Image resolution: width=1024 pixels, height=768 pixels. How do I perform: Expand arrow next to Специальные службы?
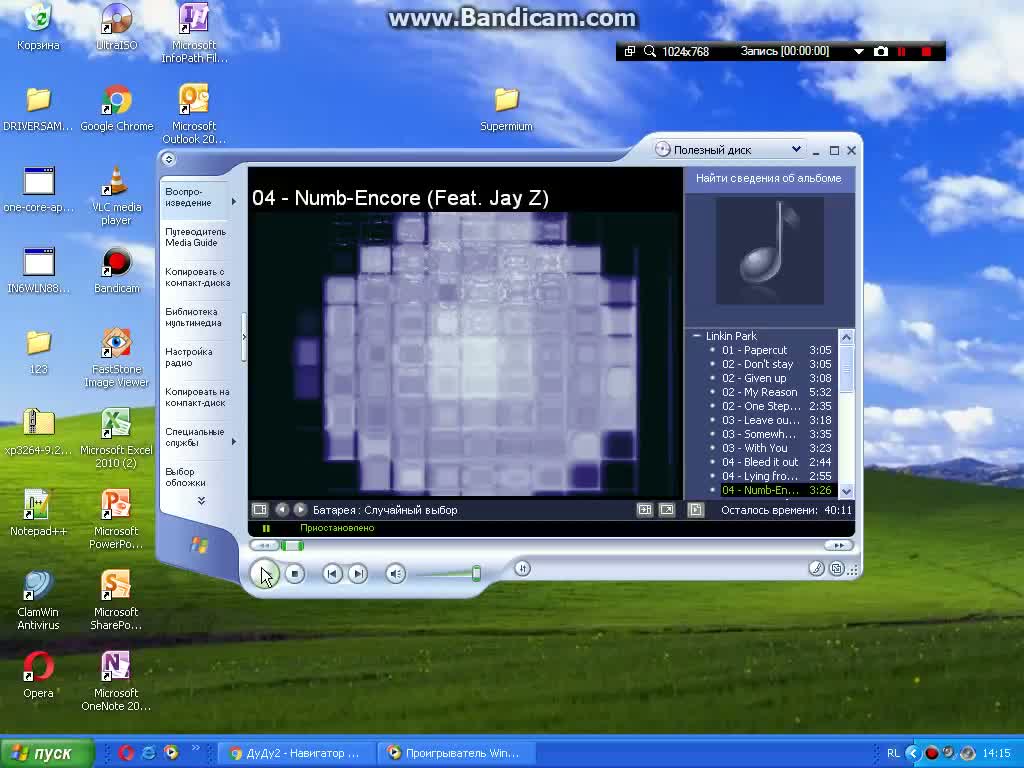point(234,442)
